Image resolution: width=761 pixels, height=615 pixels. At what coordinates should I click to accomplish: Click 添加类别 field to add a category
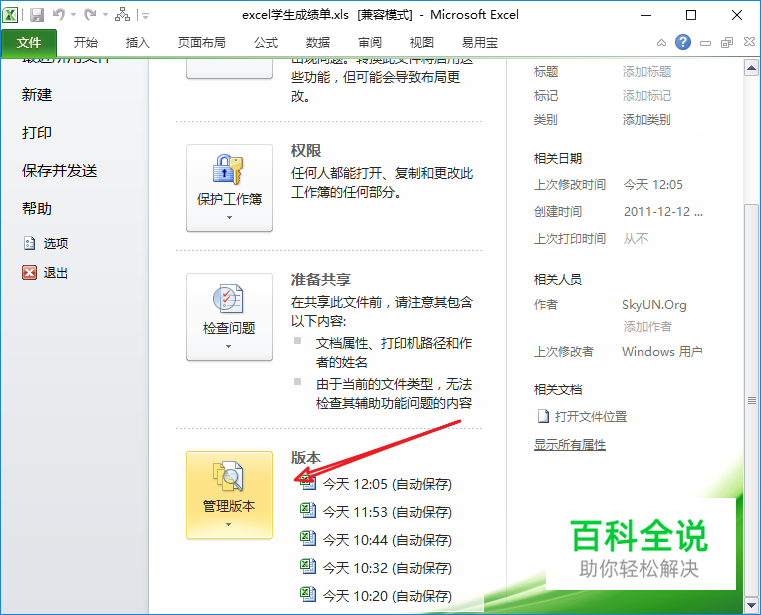click(646, 119)
